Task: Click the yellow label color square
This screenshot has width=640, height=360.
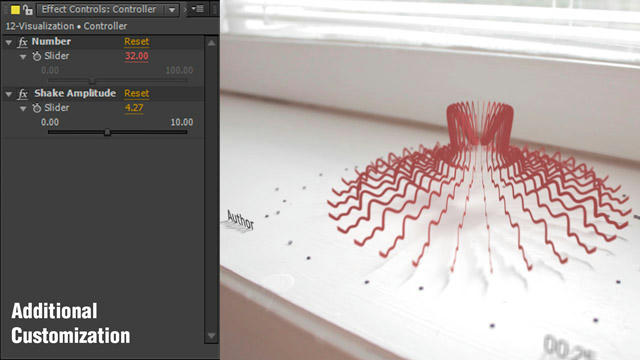Action: (x=15, y=10)
